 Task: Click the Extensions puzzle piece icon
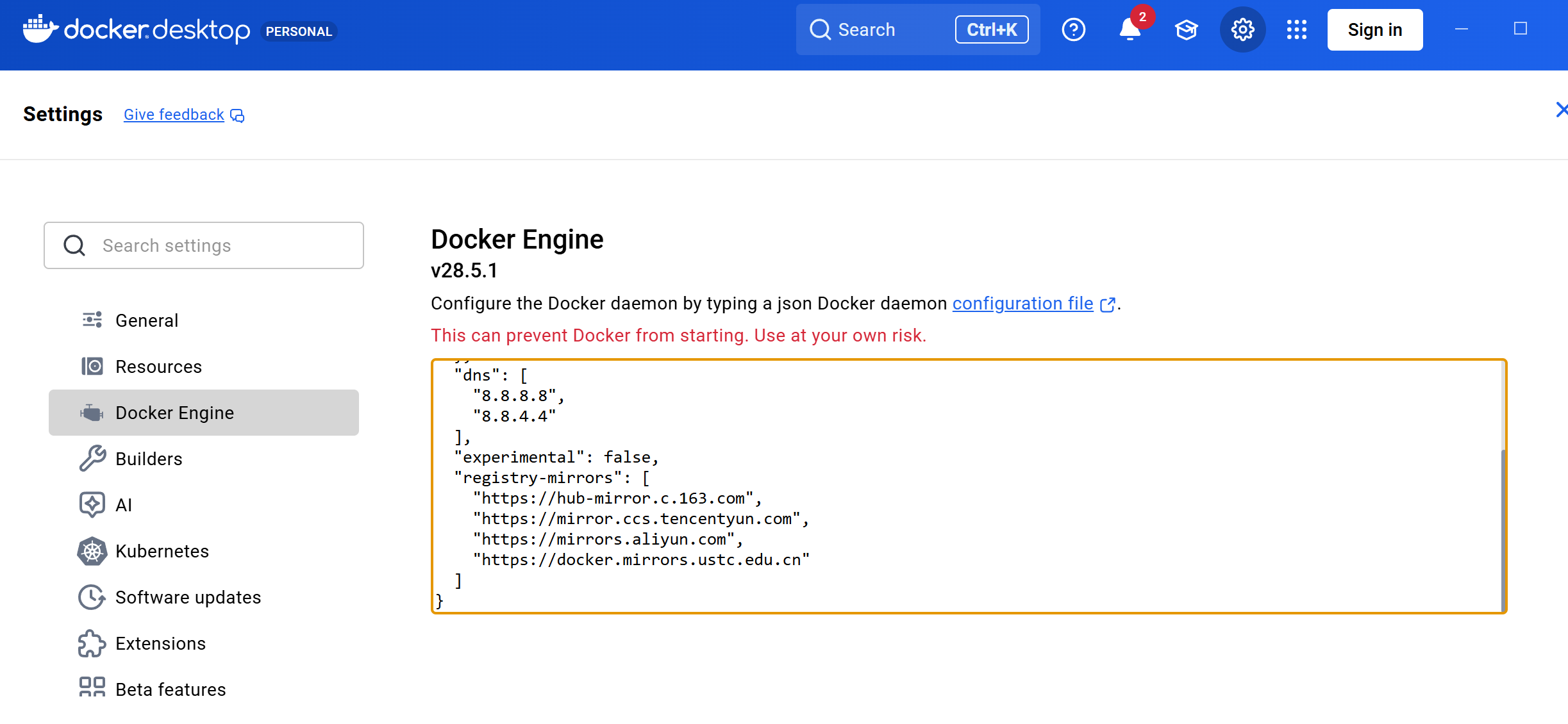click(92, 643)
